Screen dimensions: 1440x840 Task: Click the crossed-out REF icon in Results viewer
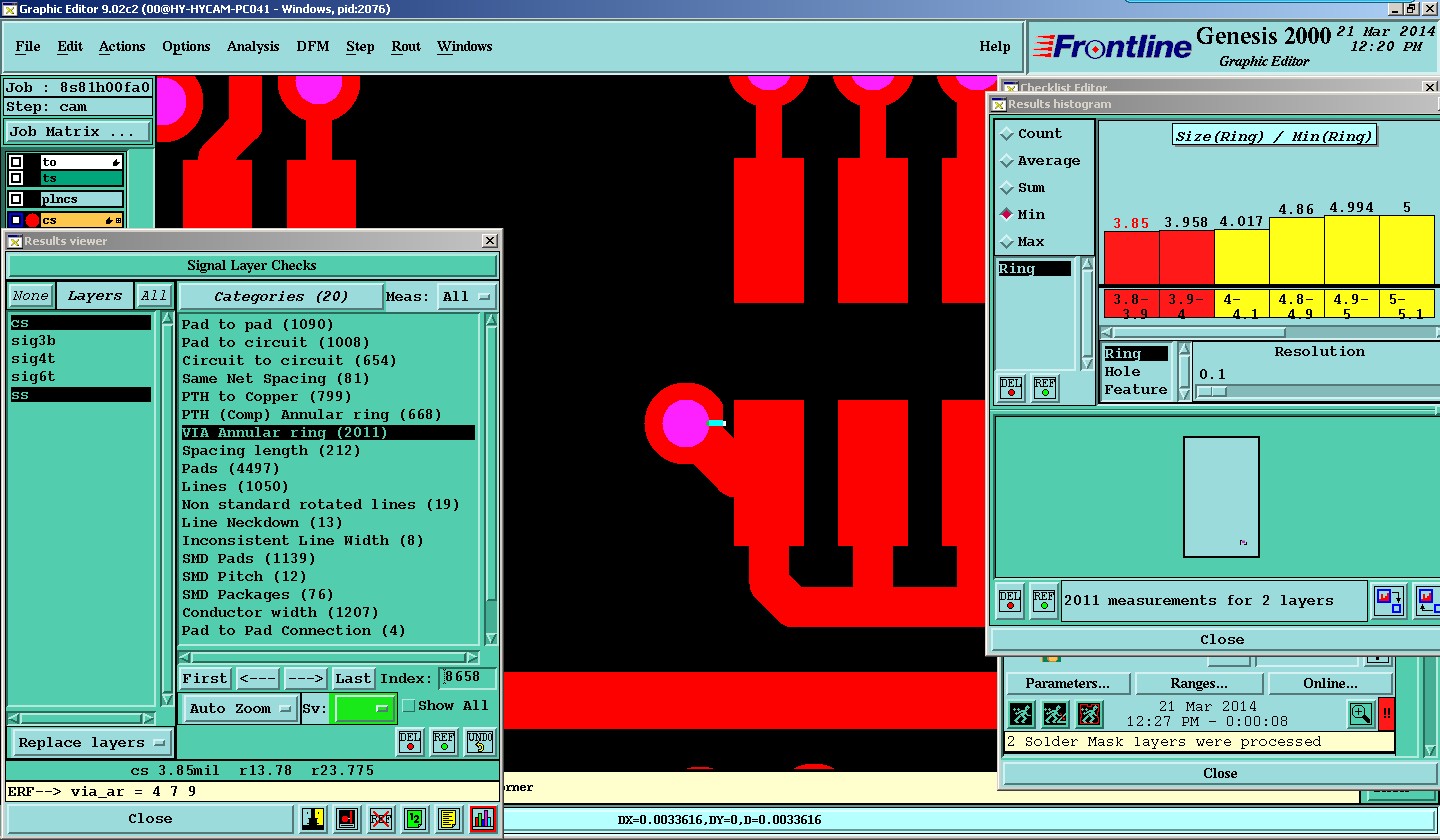pyautogui.click(x=381, y=819)
